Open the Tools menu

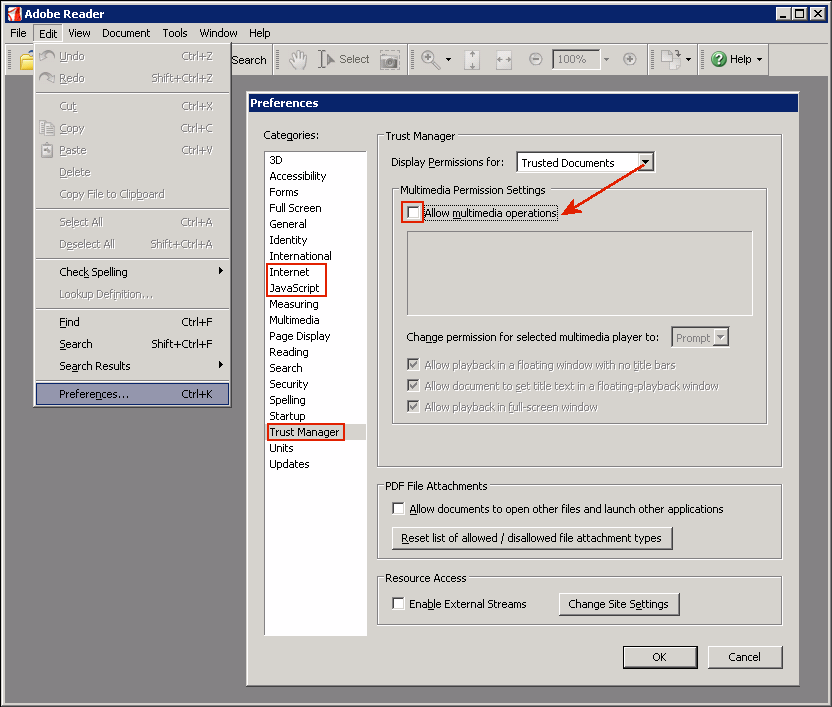pos(175,33)
